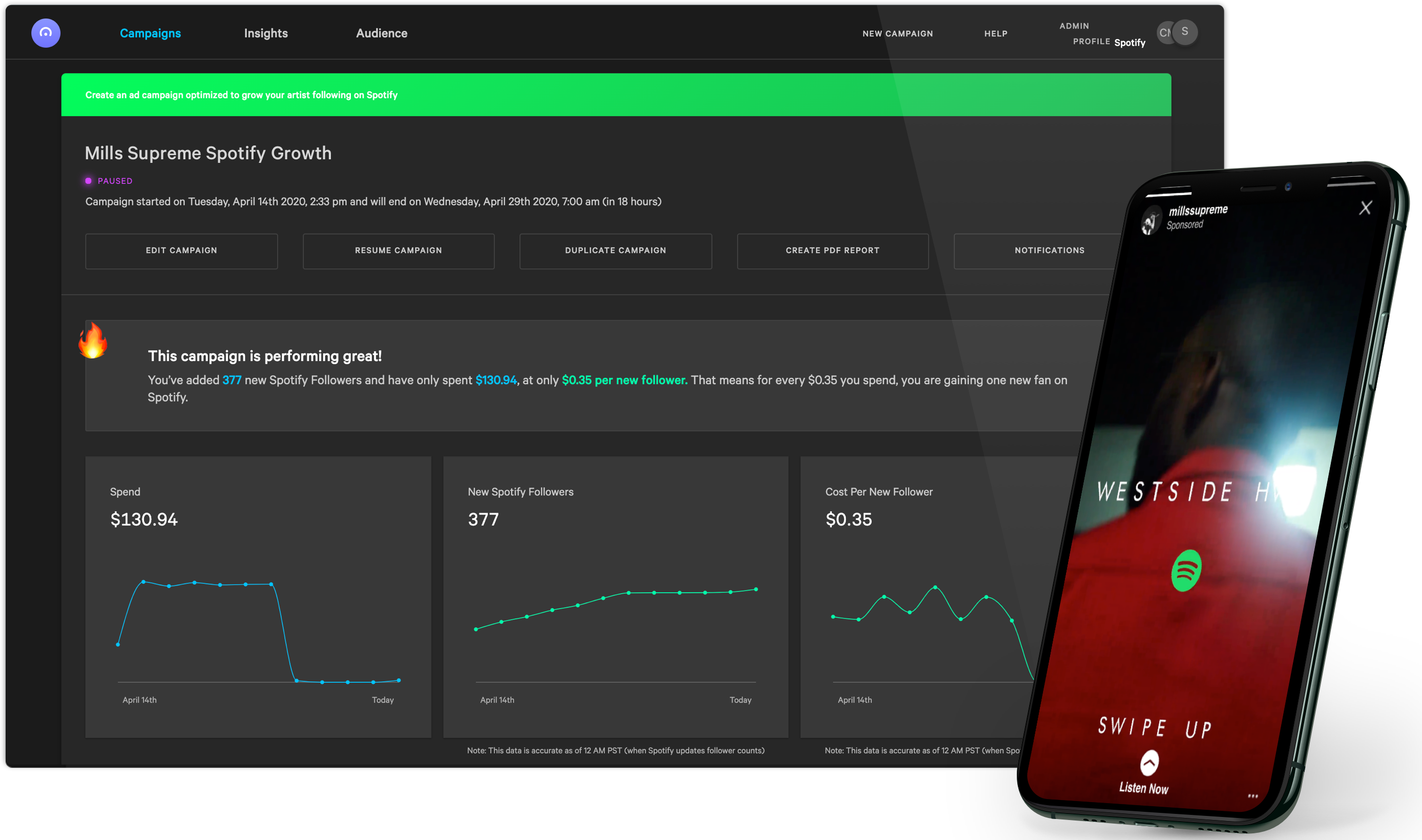This screenshot has width=1422, height=840.
Task: Tap the swipe up arrow icon
Action: [x=1149, y=763]
